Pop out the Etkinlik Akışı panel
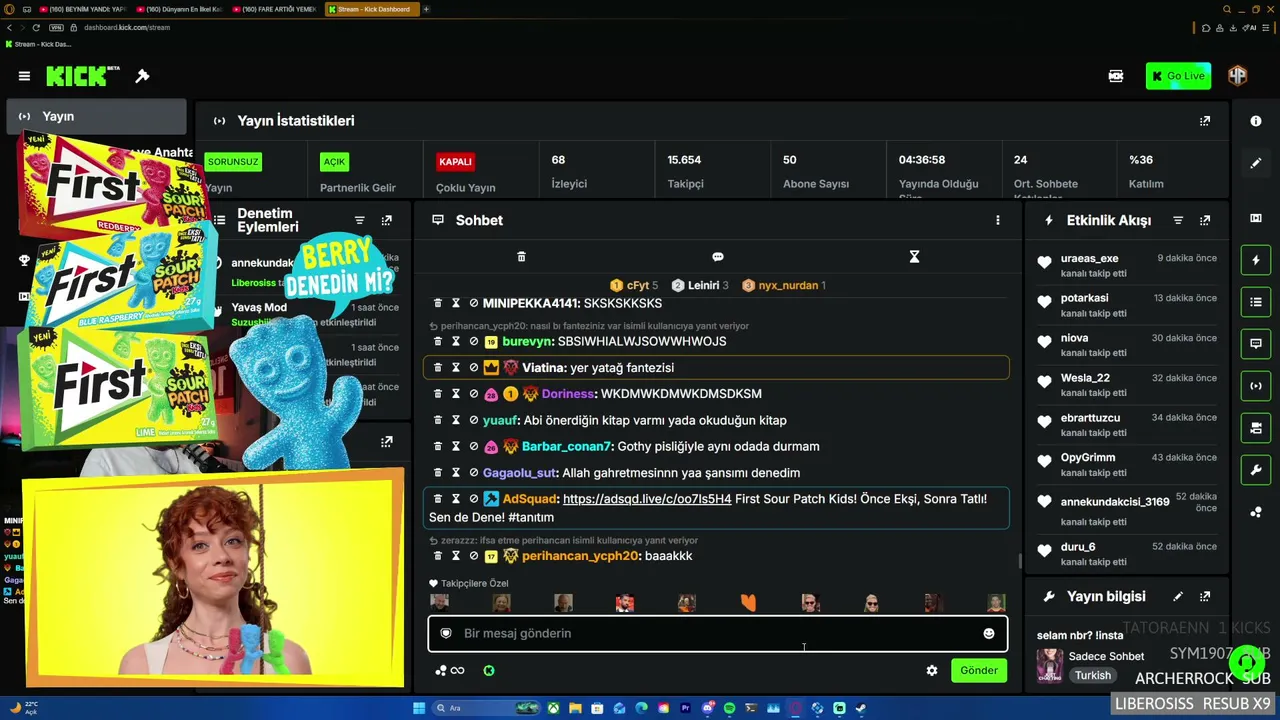The height and width of the screenshot is (720, 1280). (x=1205, y=220)
